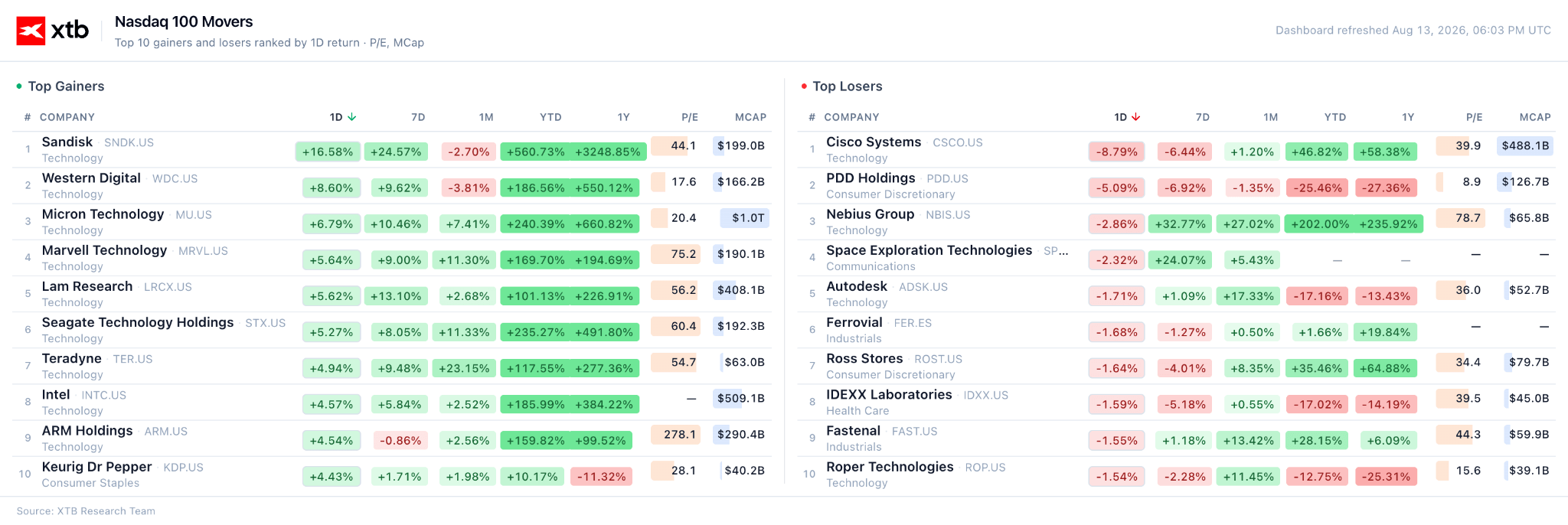Image resolution: width=1568 pixels, height=525 pixels.
Task: Click the red 1D sort arrow in Top Losers
Action: click(1136, 117)
